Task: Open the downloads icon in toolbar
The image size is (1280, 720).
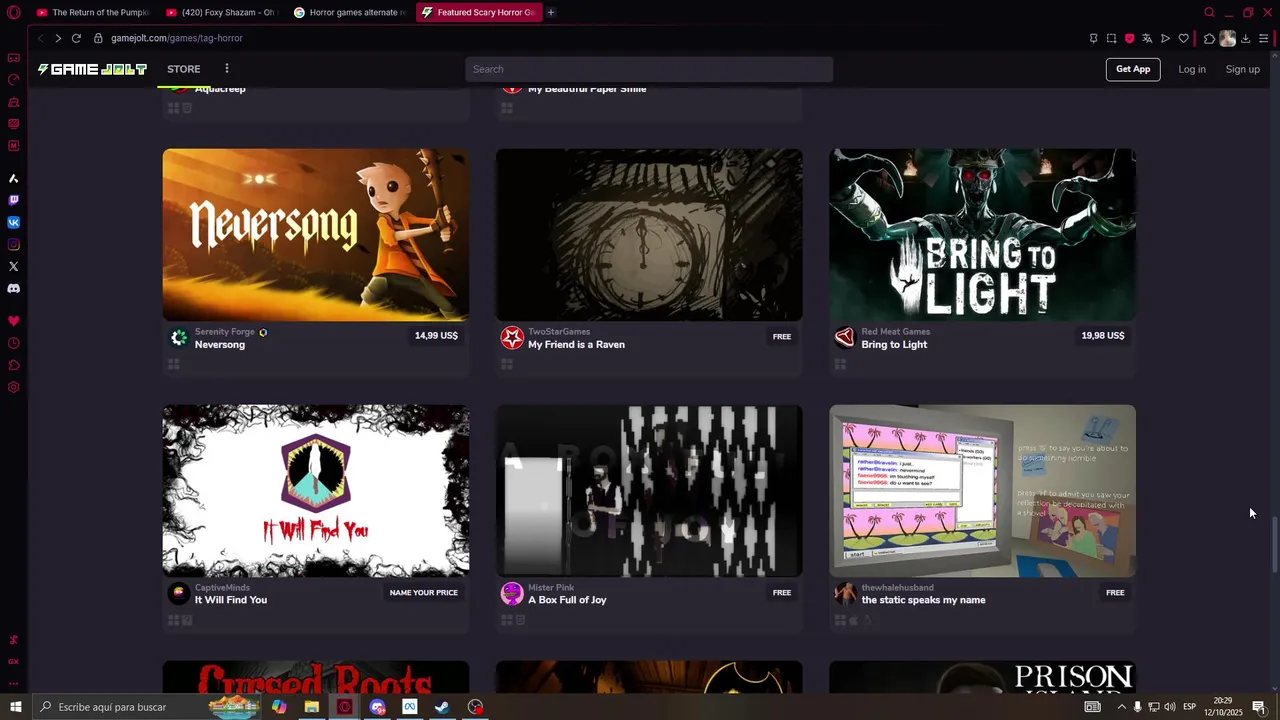Action: (1245, 38)
